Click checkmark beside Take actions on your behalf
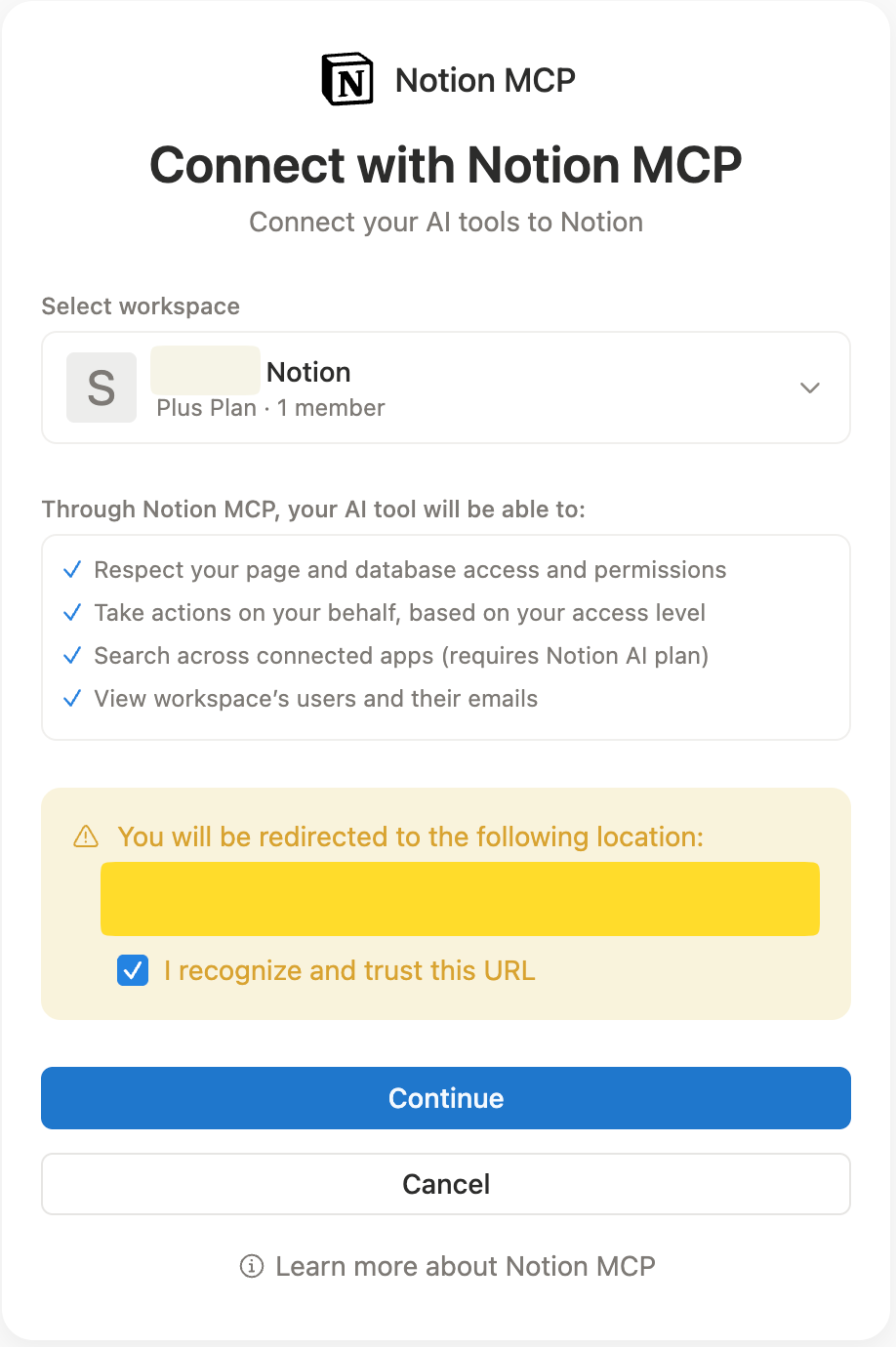The height and width of the screenshot is (1347, 896). coord(72,613)
